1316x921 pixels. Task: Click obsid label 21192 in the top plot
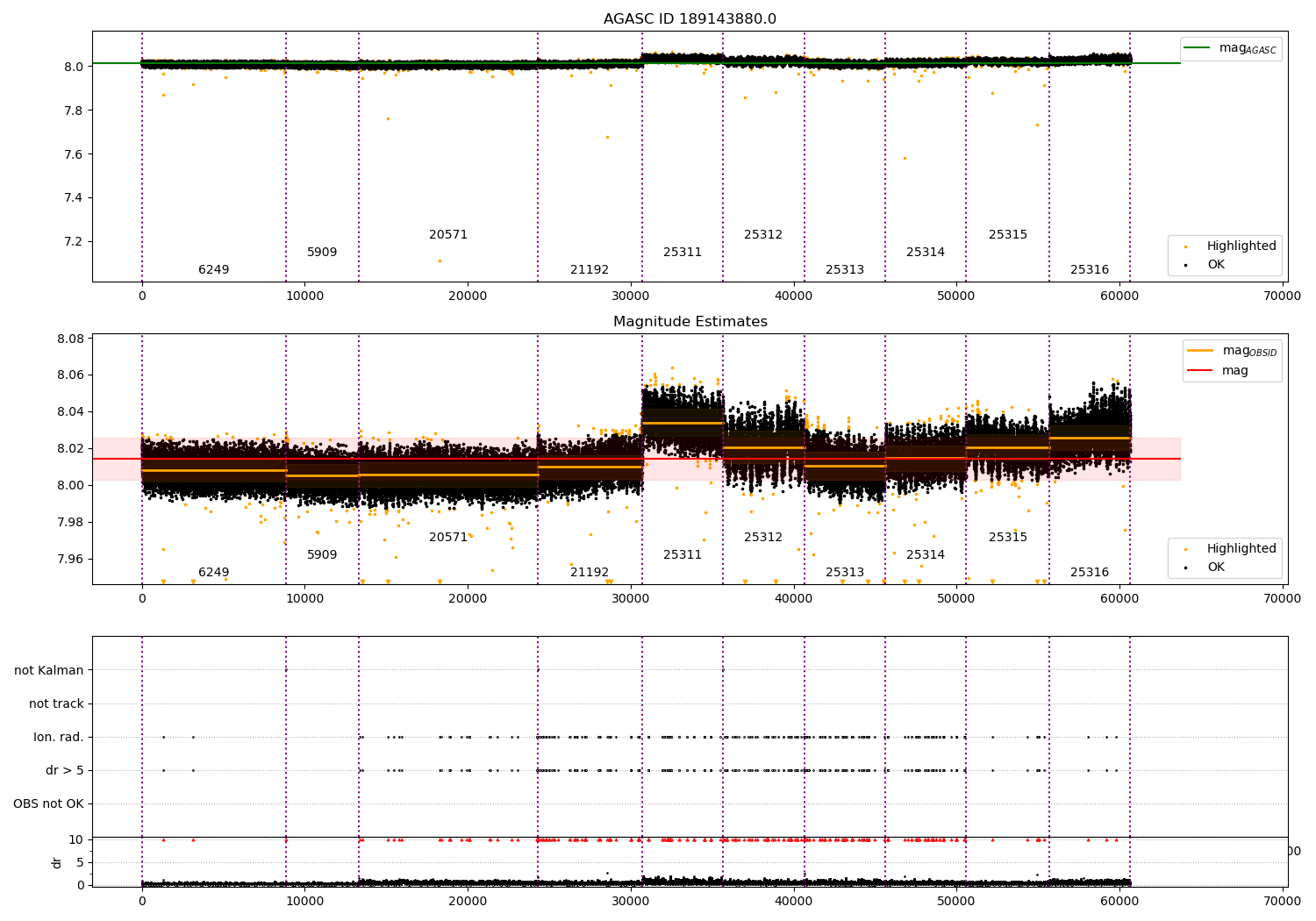click(590, 270)
